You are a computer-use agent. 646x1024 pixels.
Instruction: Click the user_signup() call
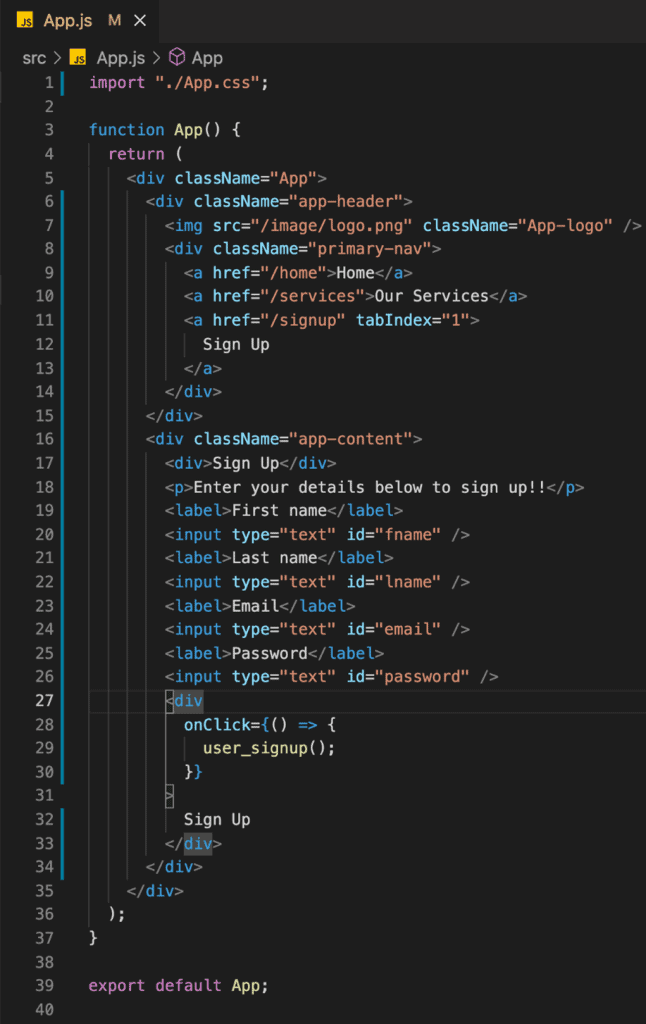(268, 748)
